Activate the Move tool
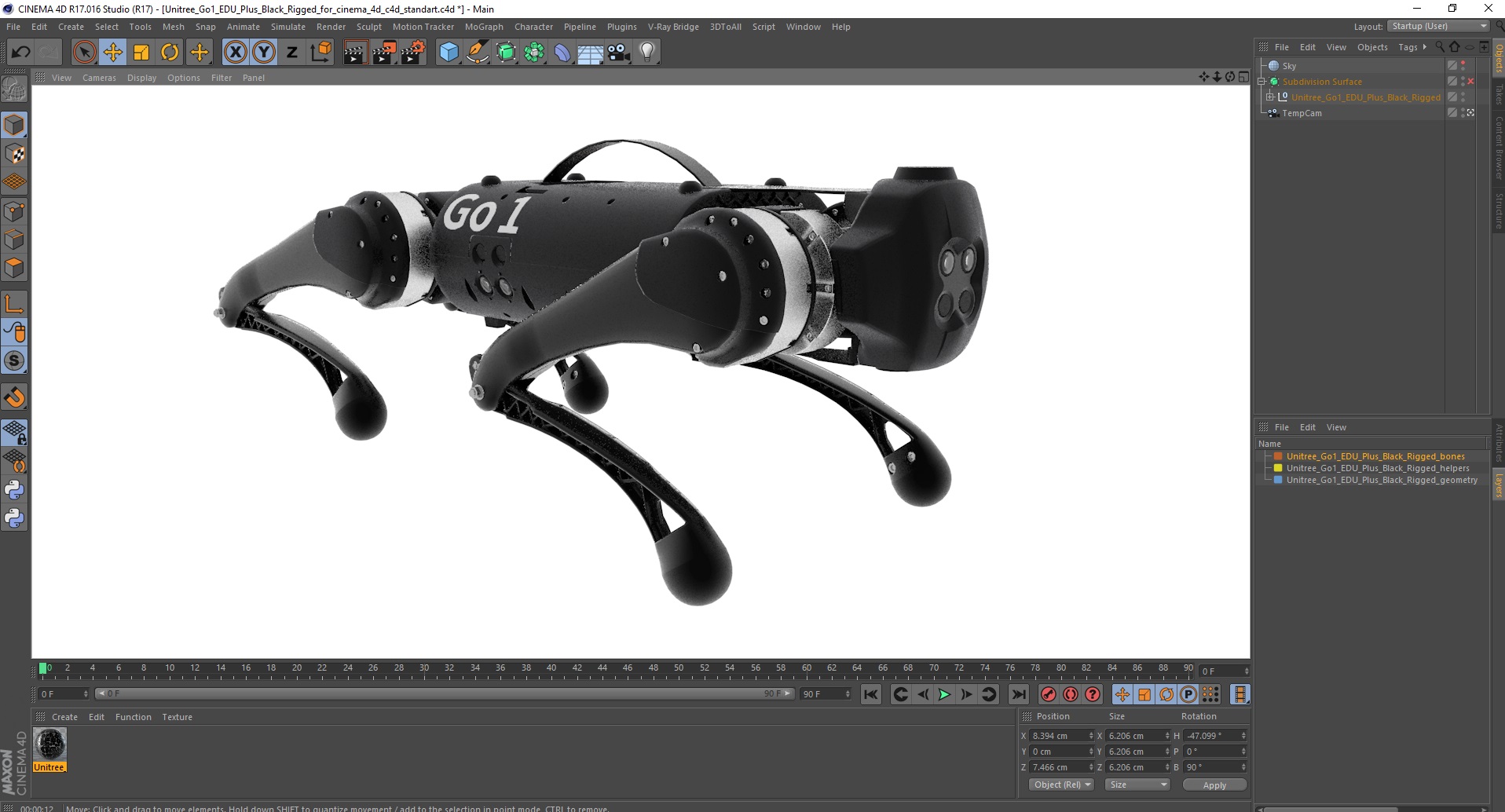Image resolution: width=1505 pixels, height=812 pixels. [x=113, y=53]
